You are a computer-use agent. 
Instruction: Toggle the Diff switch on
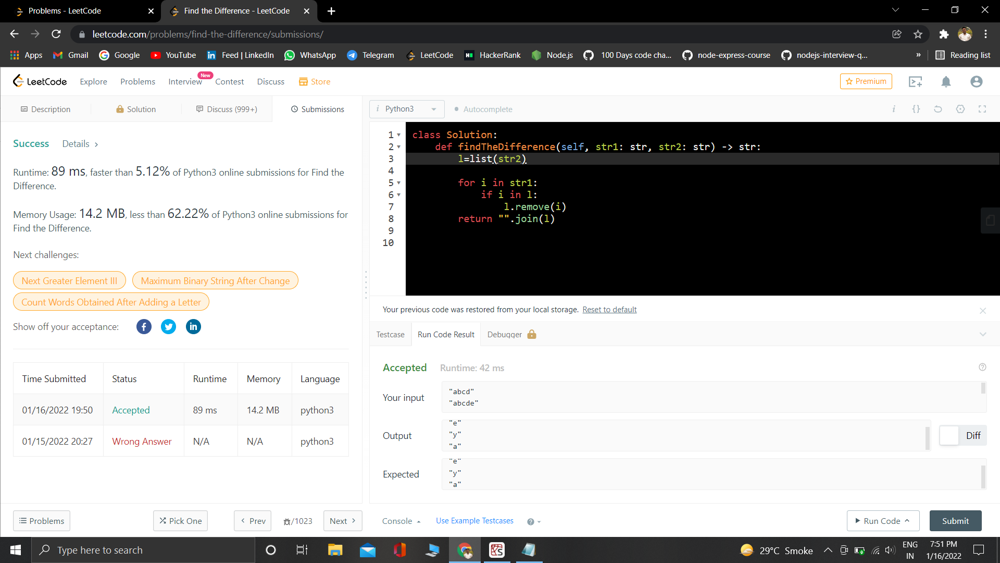(x=950, y=436)
